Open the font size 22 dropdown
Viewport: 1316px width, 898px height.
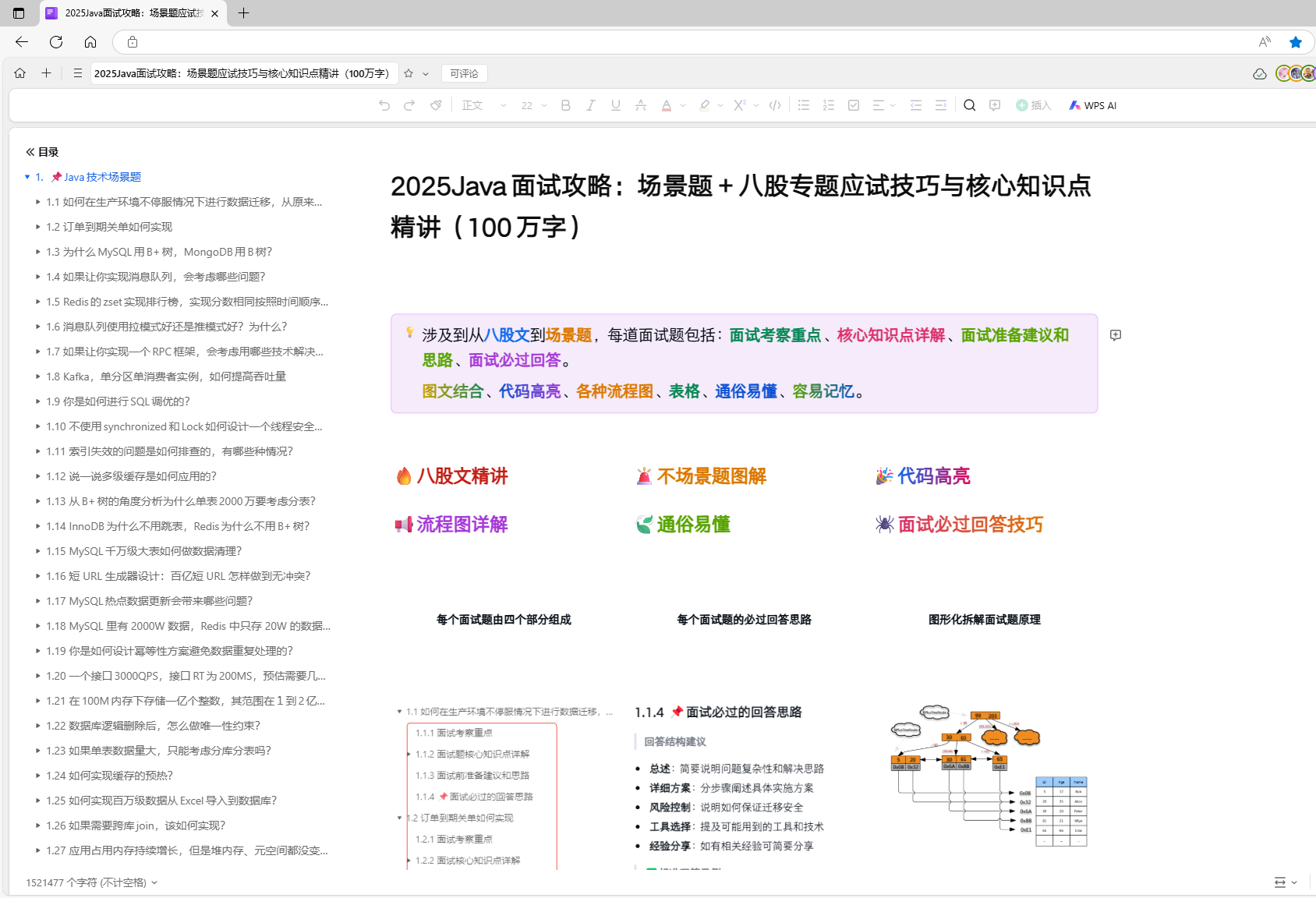(x=534, y=105)
